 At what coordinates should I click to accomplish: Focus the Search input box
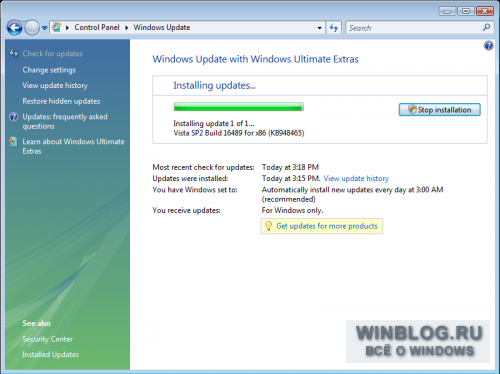pos(413,28)
